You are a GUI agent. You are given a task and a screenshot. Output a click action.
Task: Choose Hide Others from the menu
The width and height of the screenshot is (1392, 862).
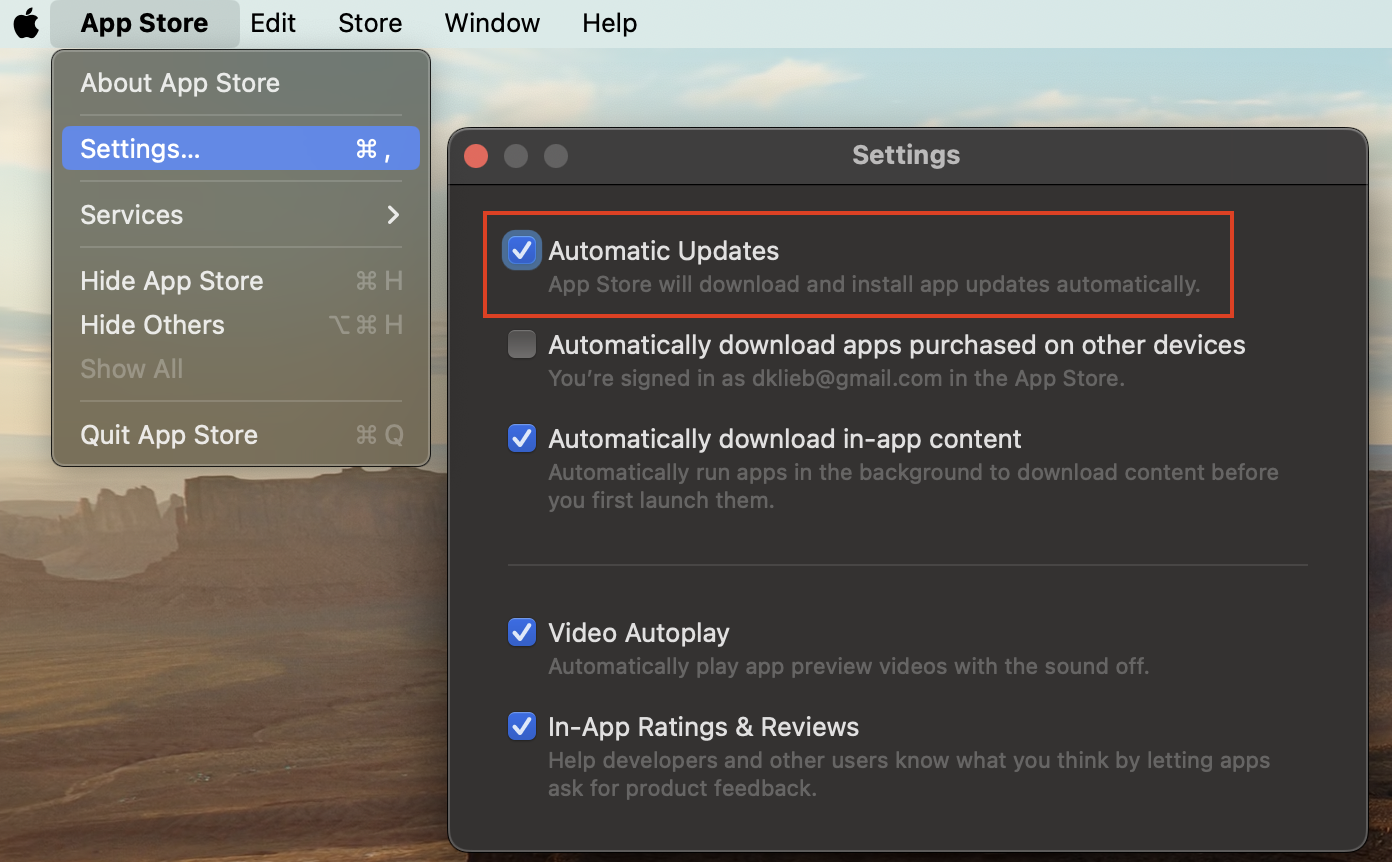(x=153, y=325)
